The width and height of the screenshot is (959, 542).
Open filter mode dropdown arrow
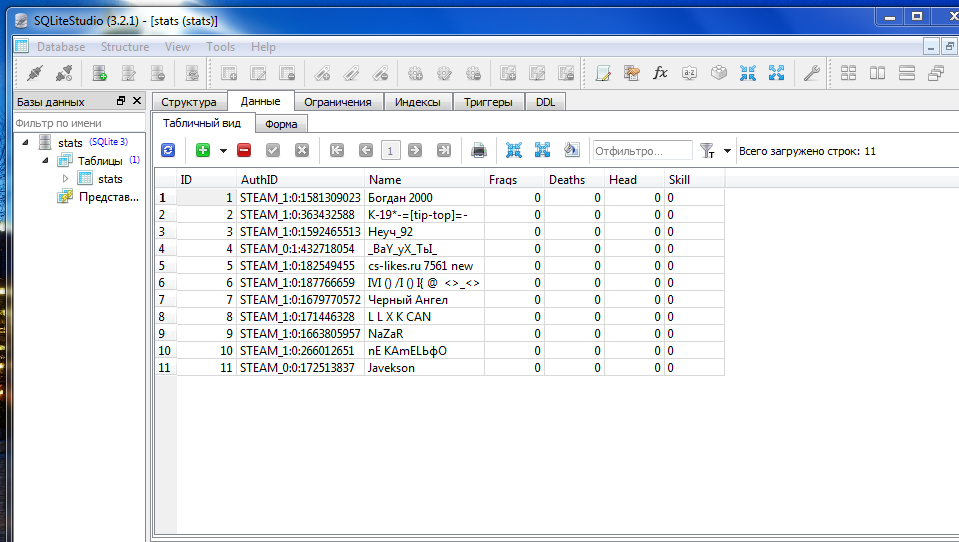727,150
